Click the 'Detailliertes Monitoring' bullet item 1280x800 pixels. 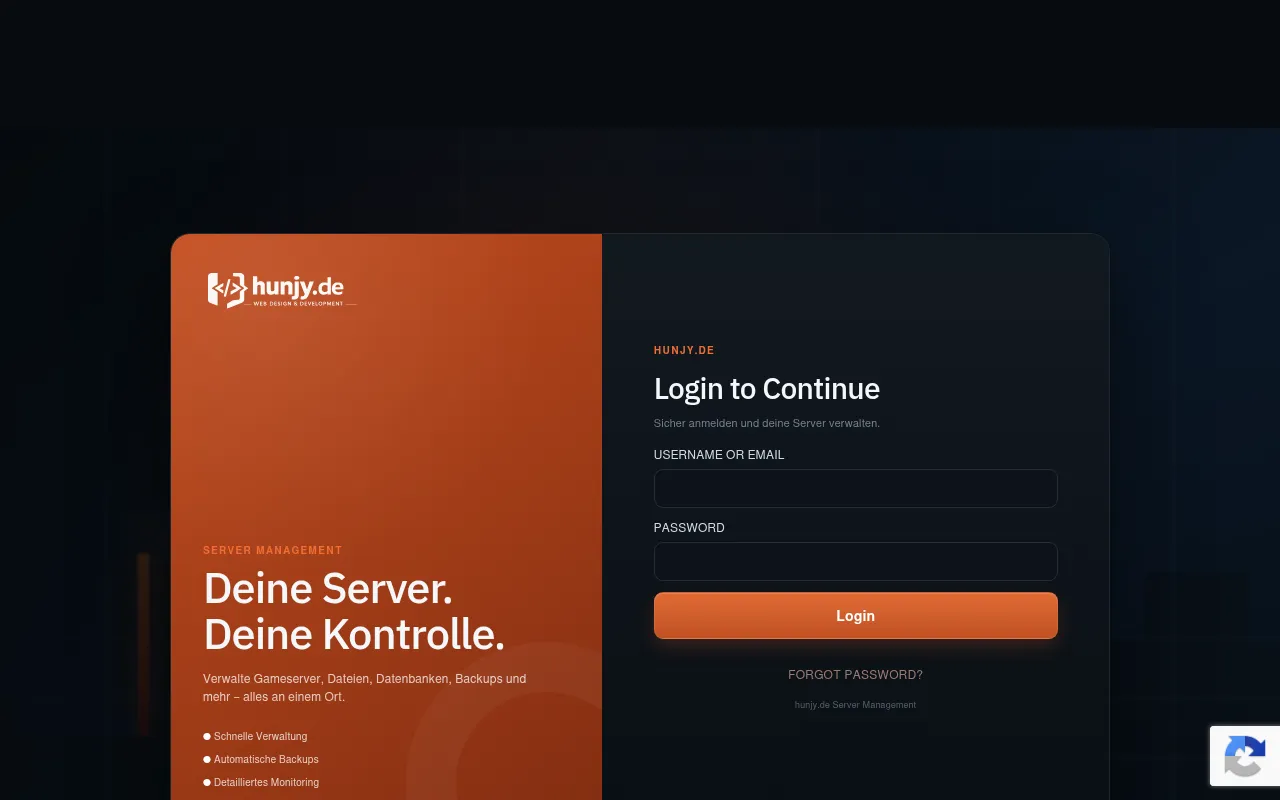[261, 783]
